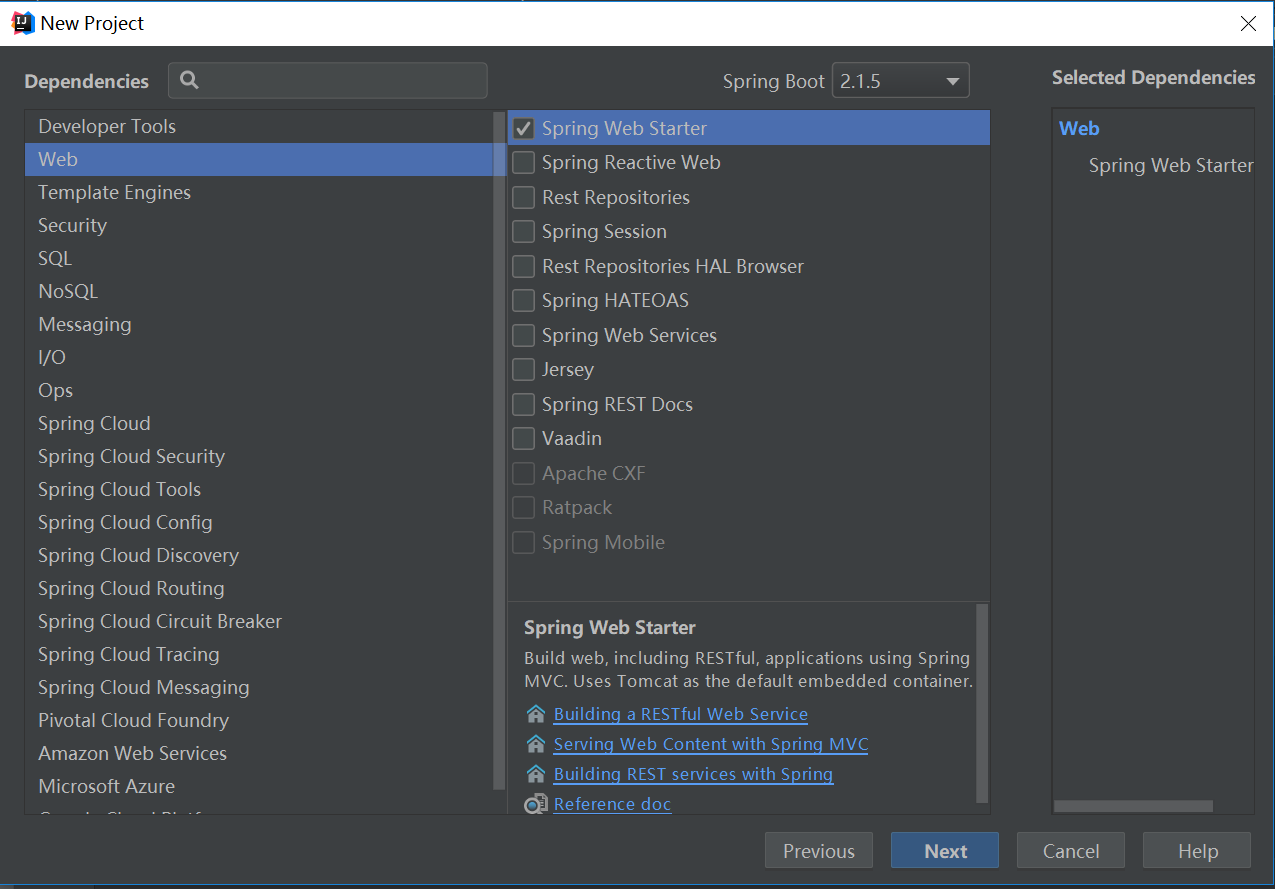The width and height of the screenshot is (1275, 889).
Task: Choose Spring Cloud Routing category
Action: click(x=260, y=588)
